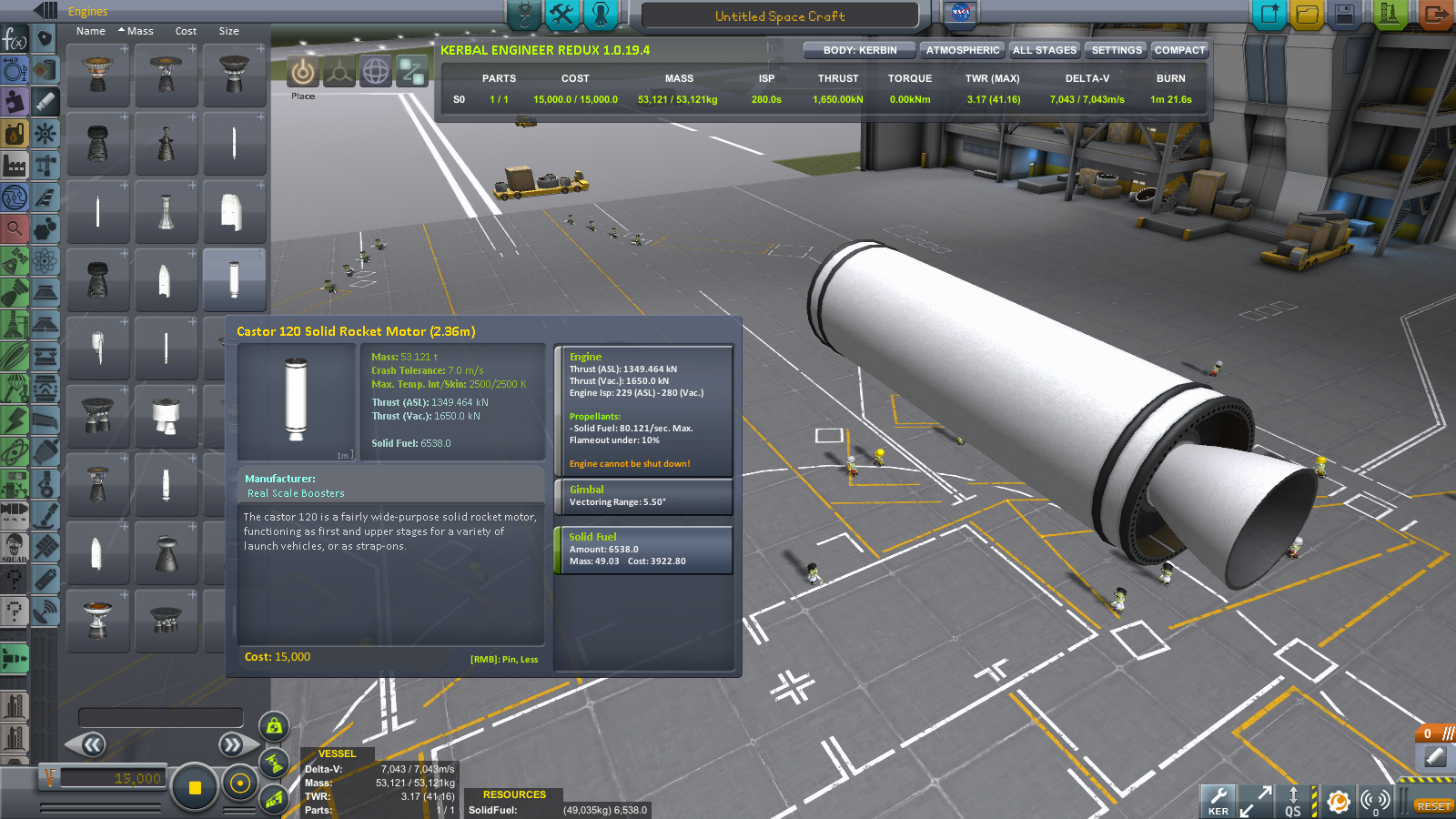Open the orange gear toolbar icon
The width and height of the screenshot is (1456, 819).
pos(1337,801)
